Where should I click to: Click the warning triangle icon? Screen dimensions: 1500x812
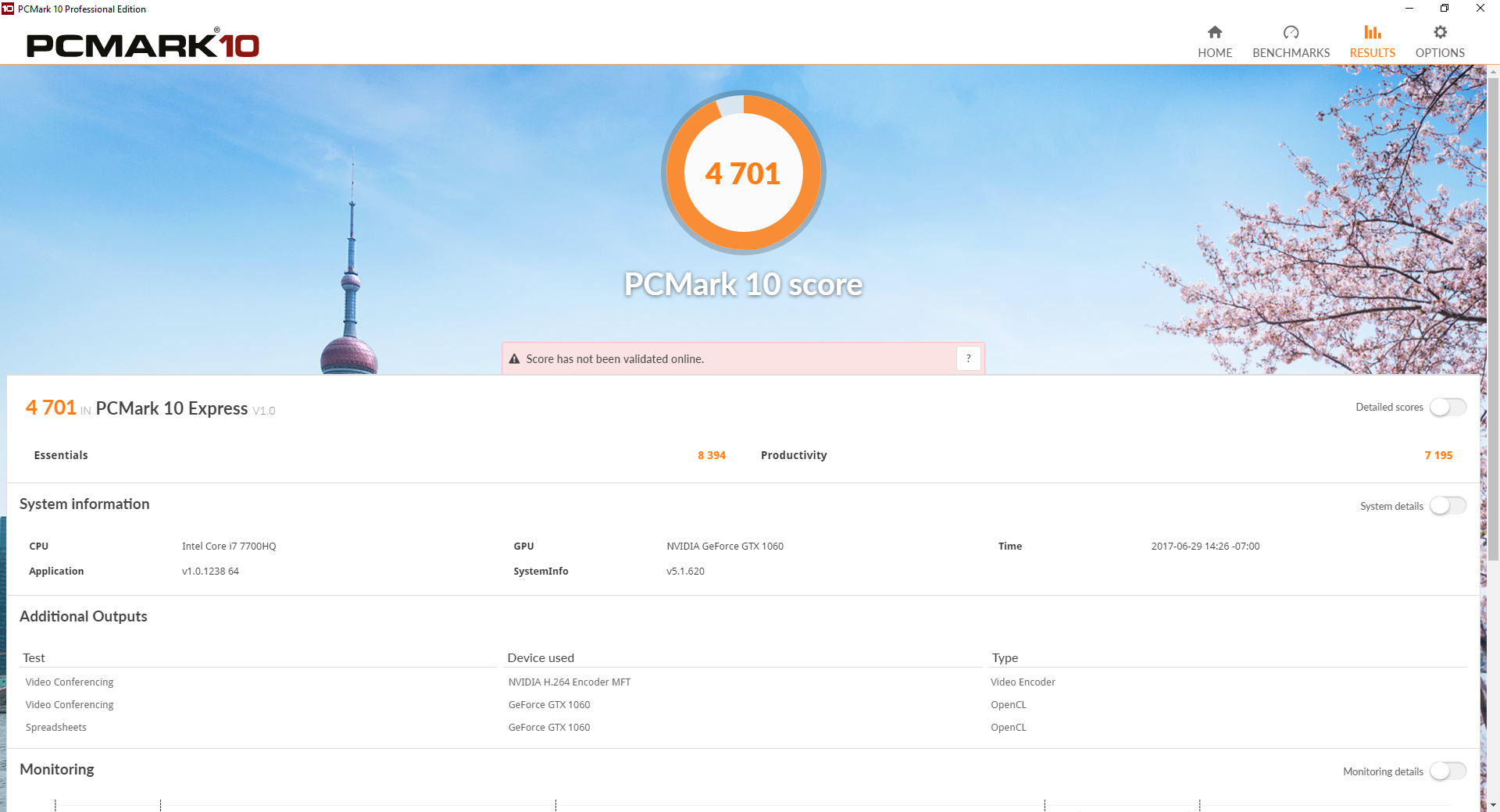point(514,359)
